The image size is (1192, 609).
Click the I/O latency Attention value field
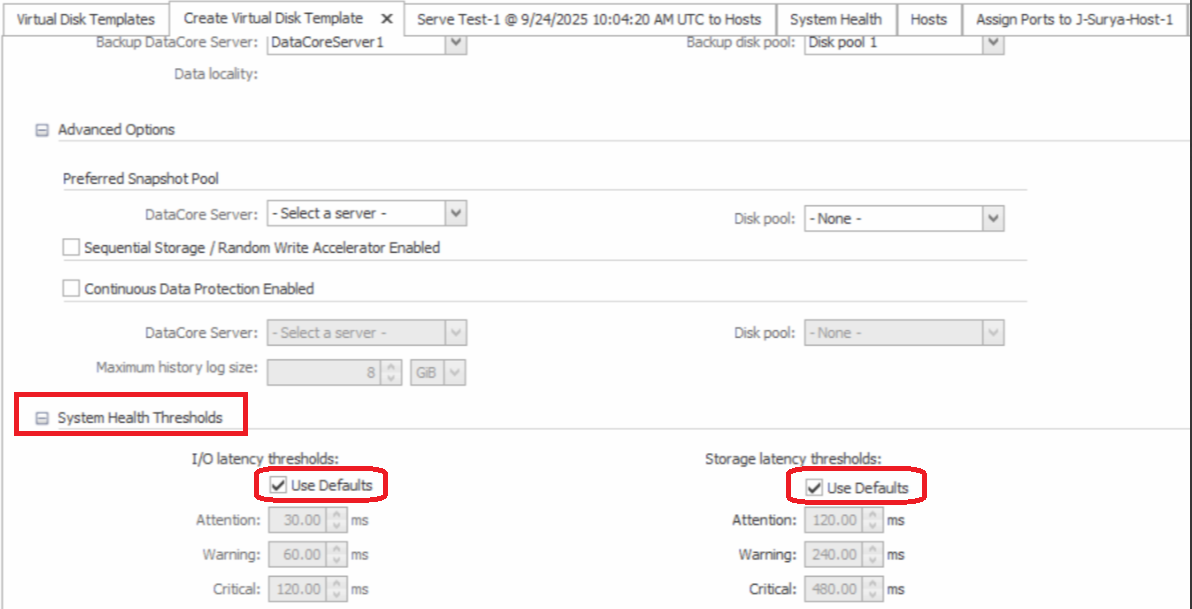pos(298,520)
